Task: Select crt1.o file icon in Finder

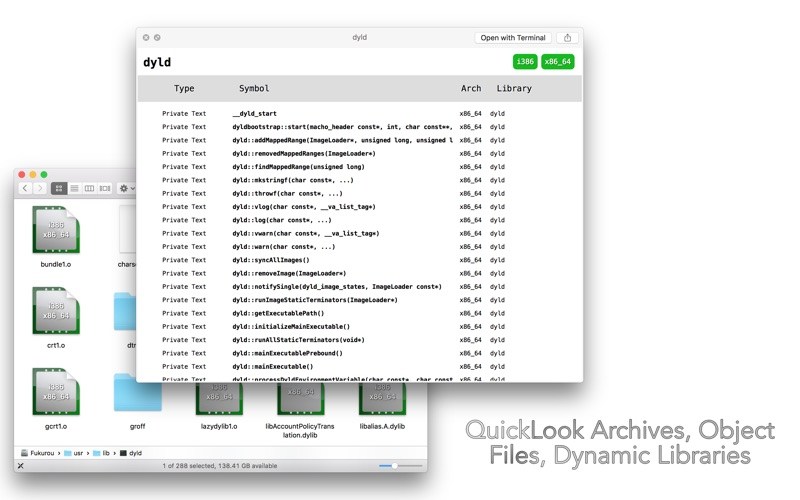Action: 56,311
